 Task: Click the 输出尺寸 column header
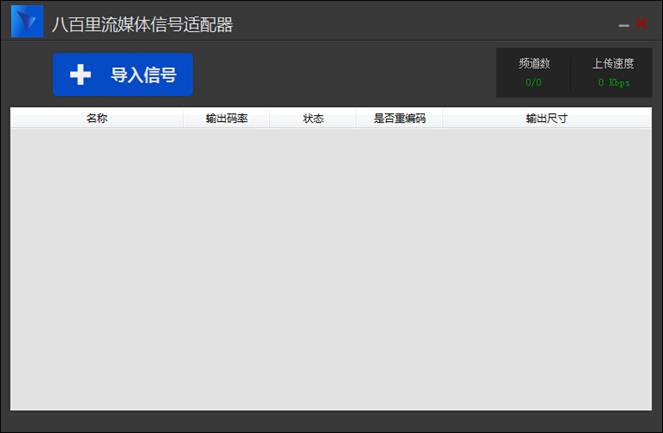click(547, 118)
